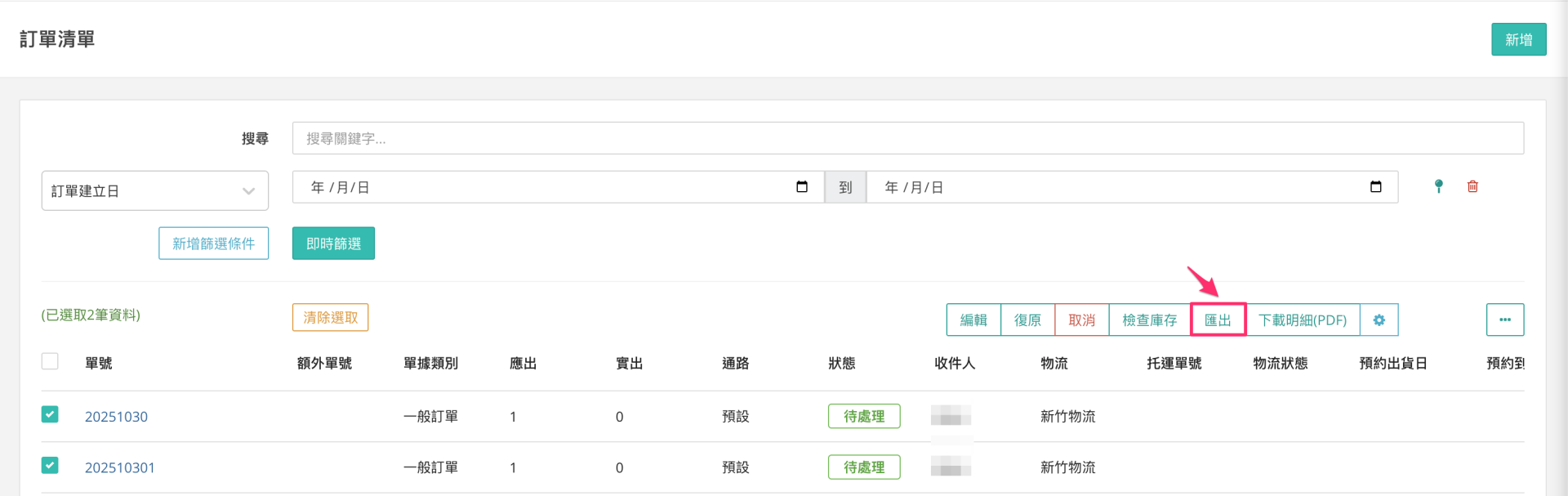
Task: Expand the 訂單建立日 dropdown
Action: 154,191
